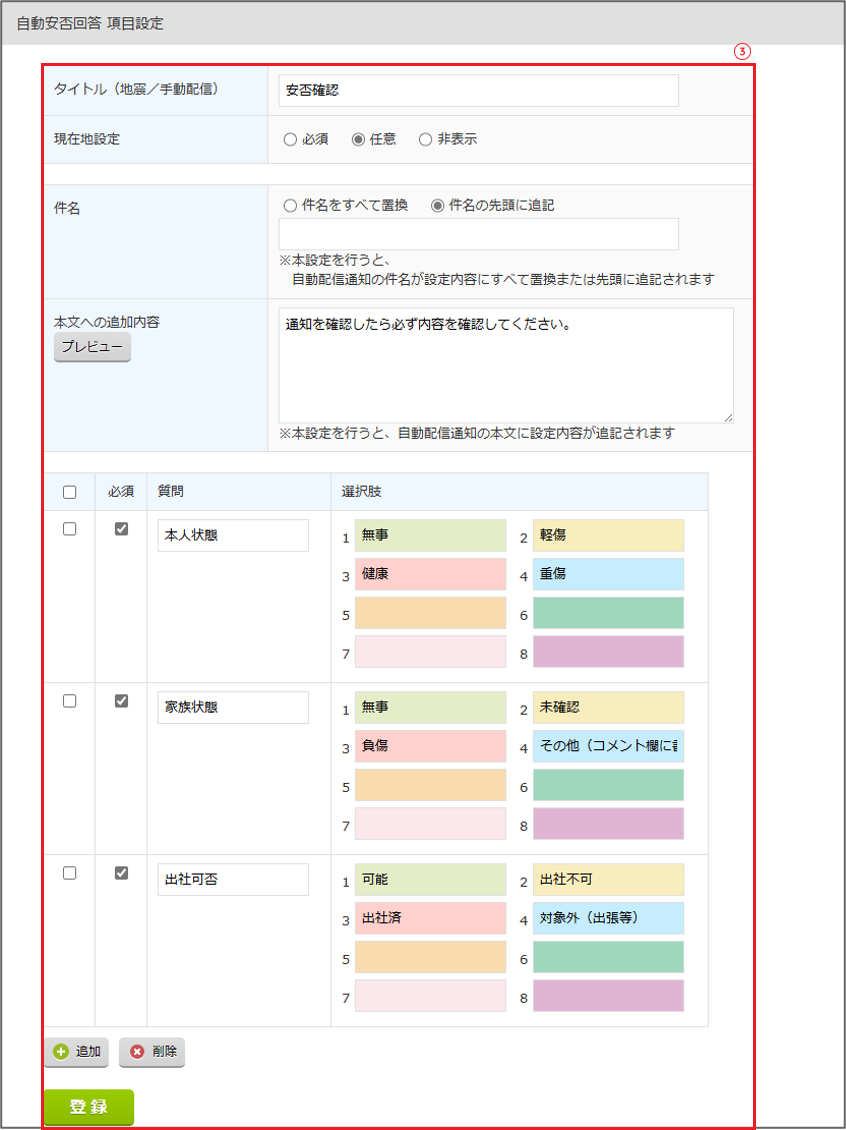
Task: Click 出社可否 option 3 field 出社済
Action: coord(431,919)
